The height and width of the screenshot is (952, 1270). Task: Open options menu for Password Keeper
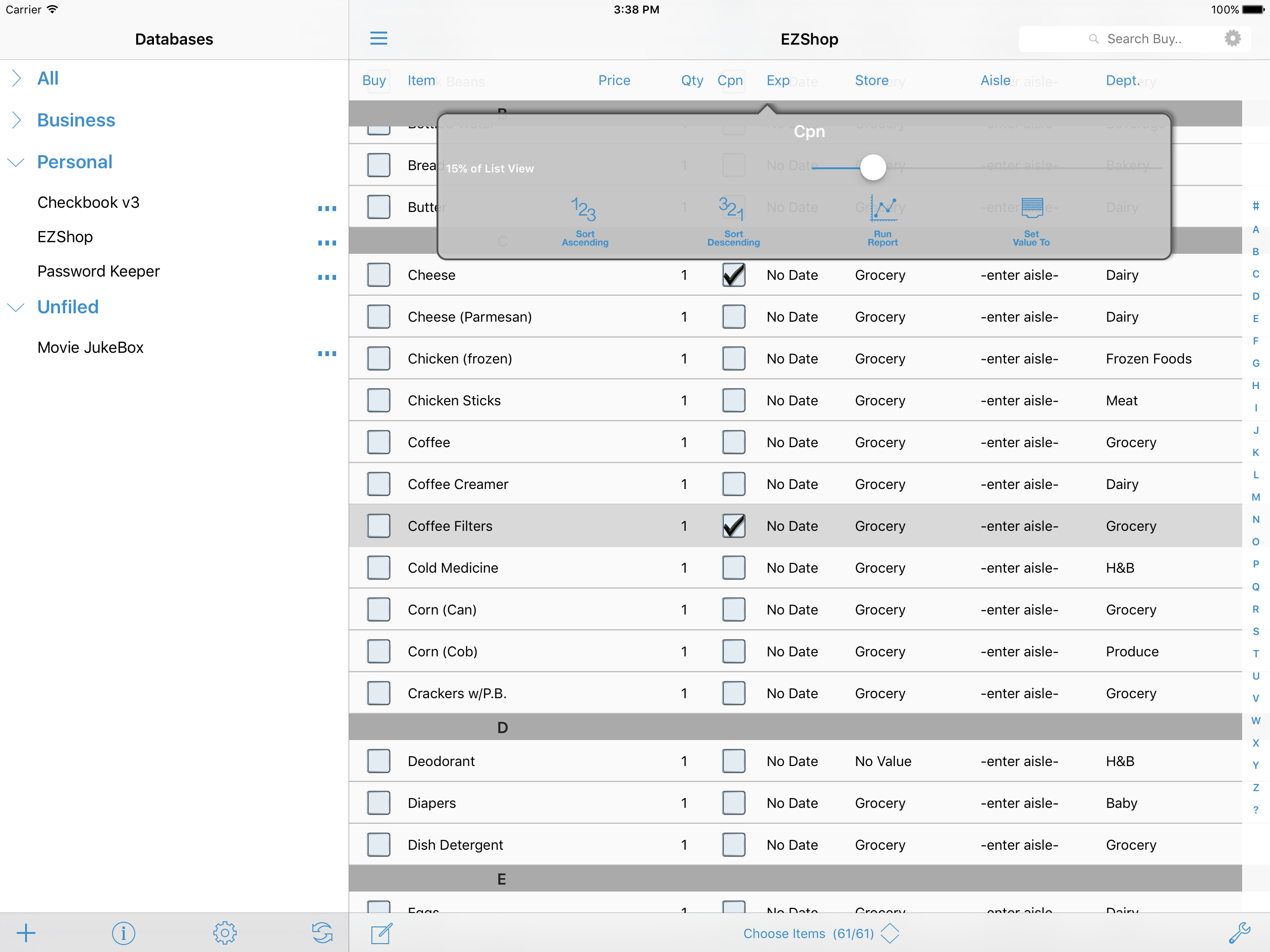click(327, 278)
